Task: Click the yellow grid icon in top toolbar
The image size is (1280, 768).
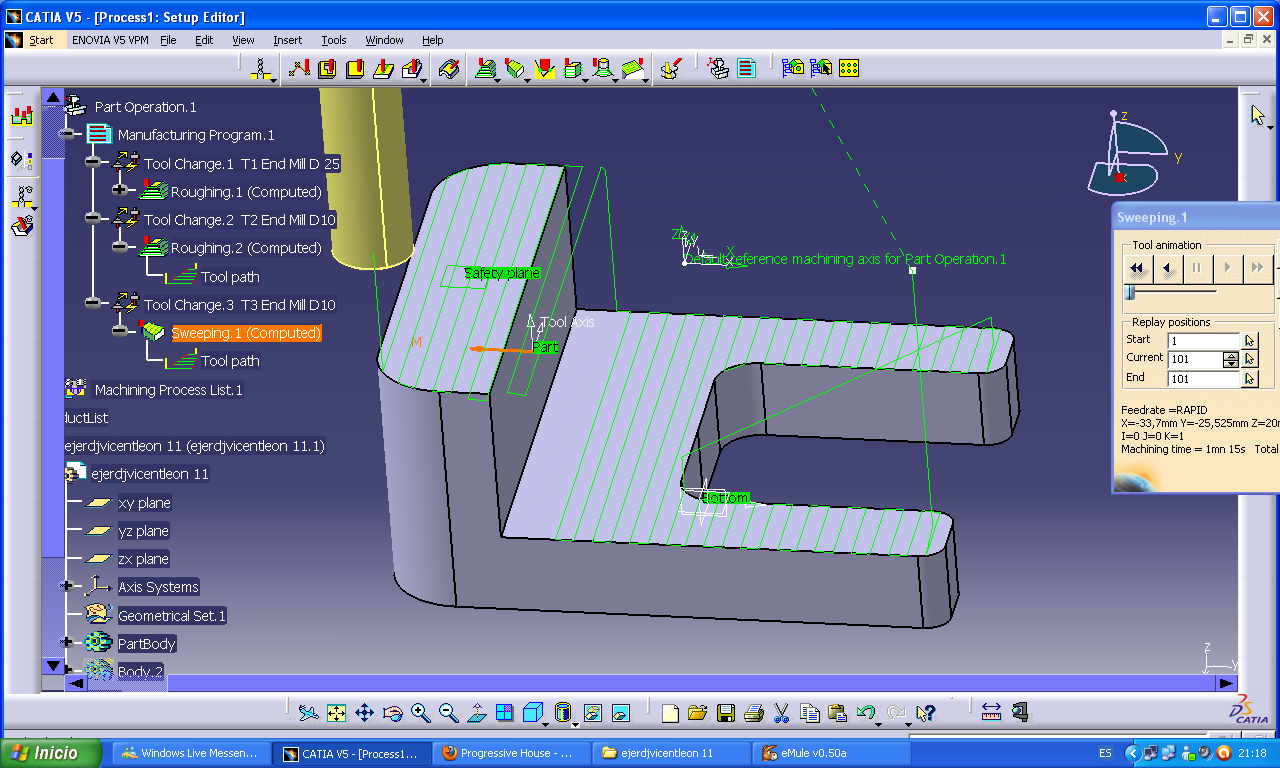Action: point(849,68)
